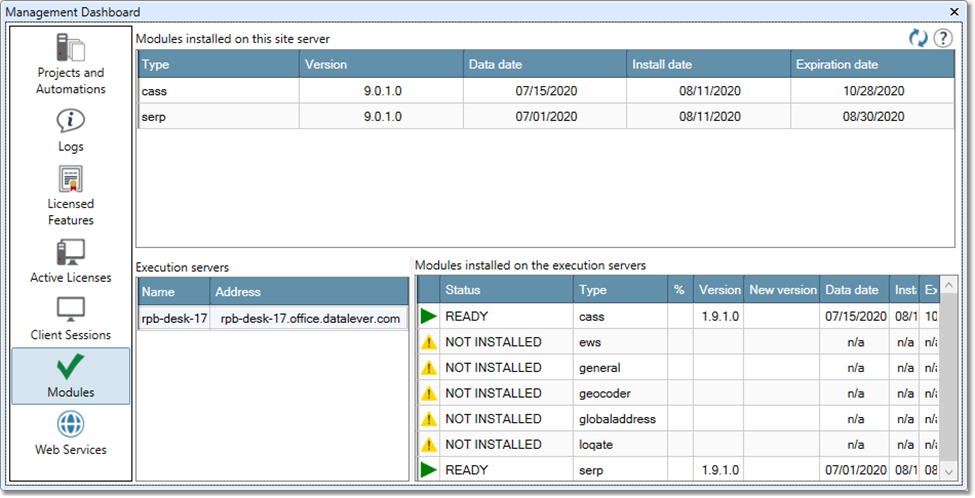This screenshot has width=975, height=498.
Task: Sort site modules by Type column
Action: [218, 64]
